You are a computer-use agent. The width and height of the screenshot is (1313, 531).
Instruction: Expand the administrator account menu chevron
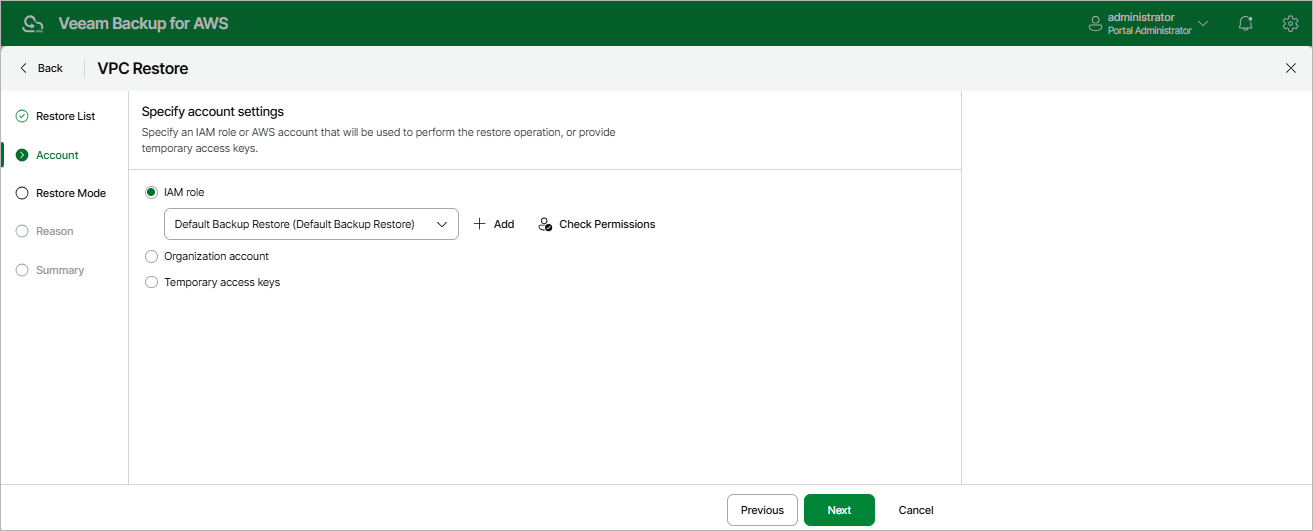tap(1203, 24)
